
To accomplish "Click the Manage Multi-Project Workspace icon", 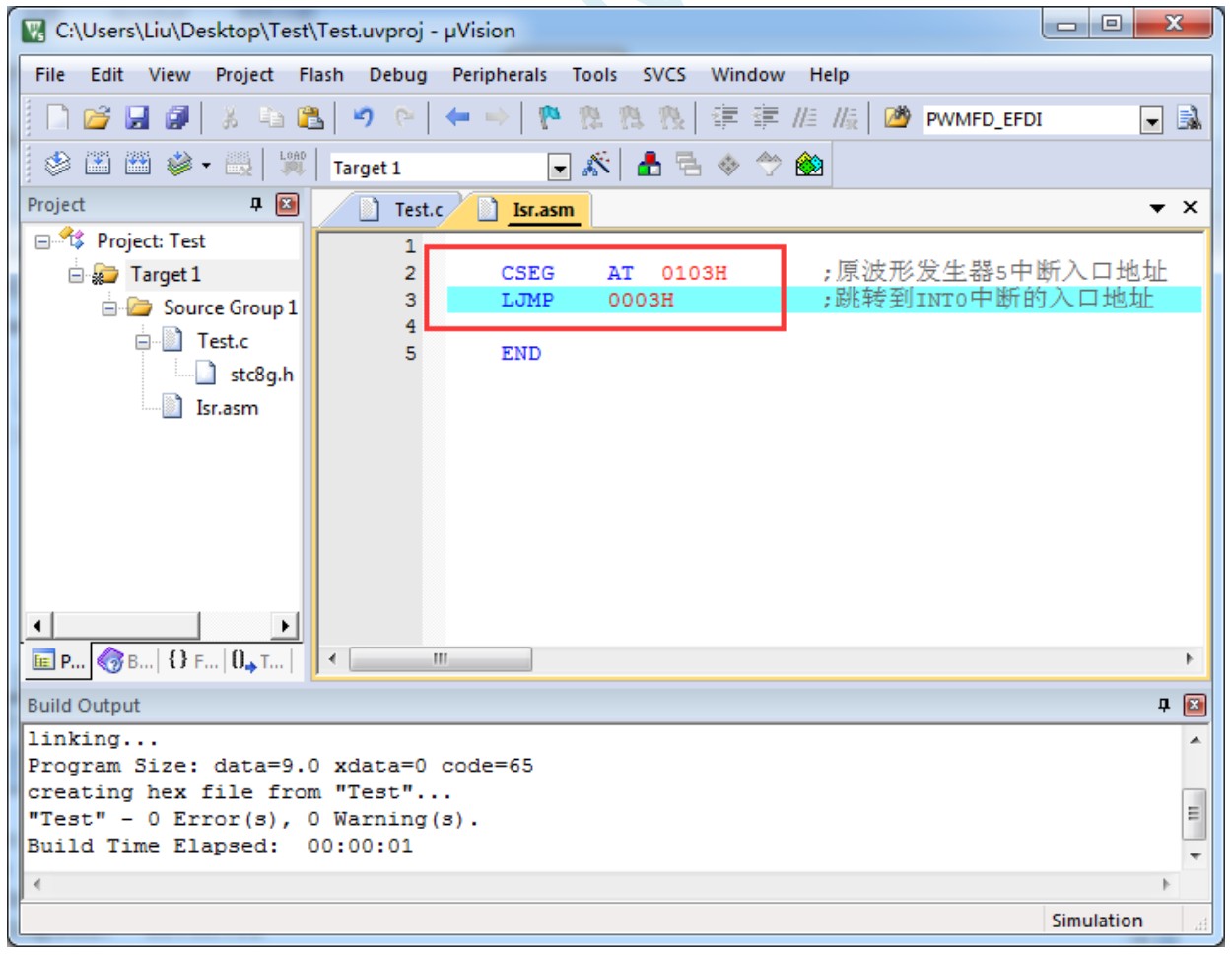I will click(x=689, y=165).
